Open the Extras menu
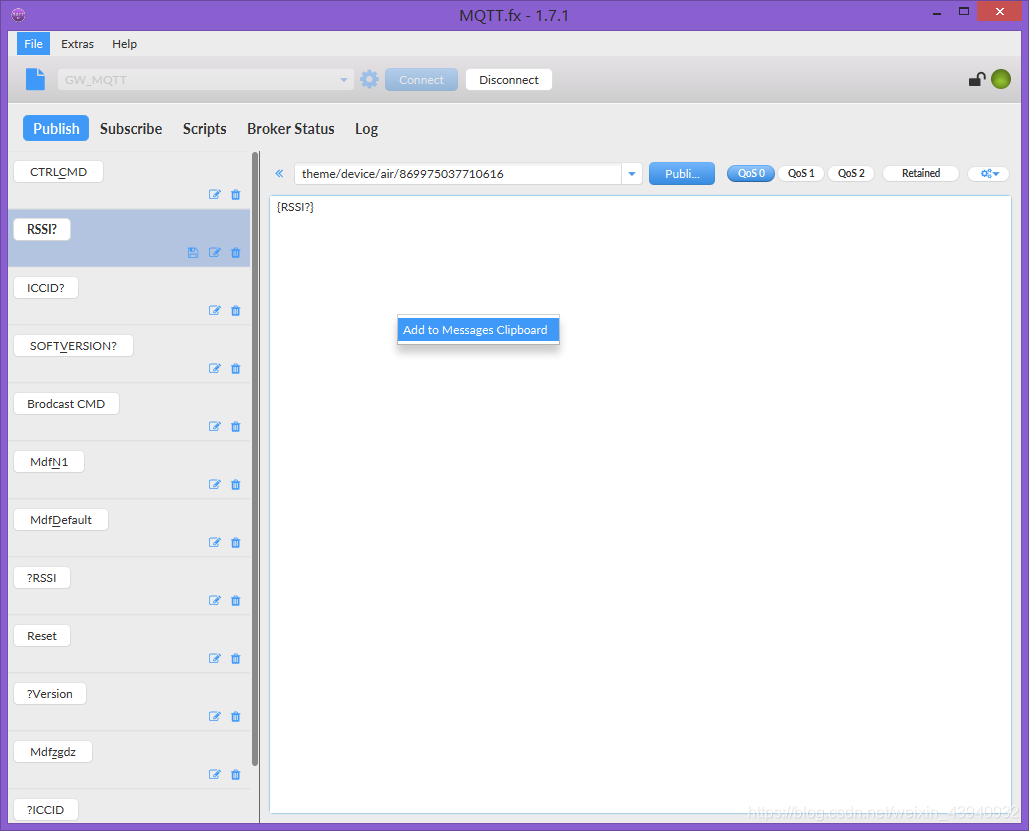The width and height of the screenshot is (1029, 831). pos(77,44)
